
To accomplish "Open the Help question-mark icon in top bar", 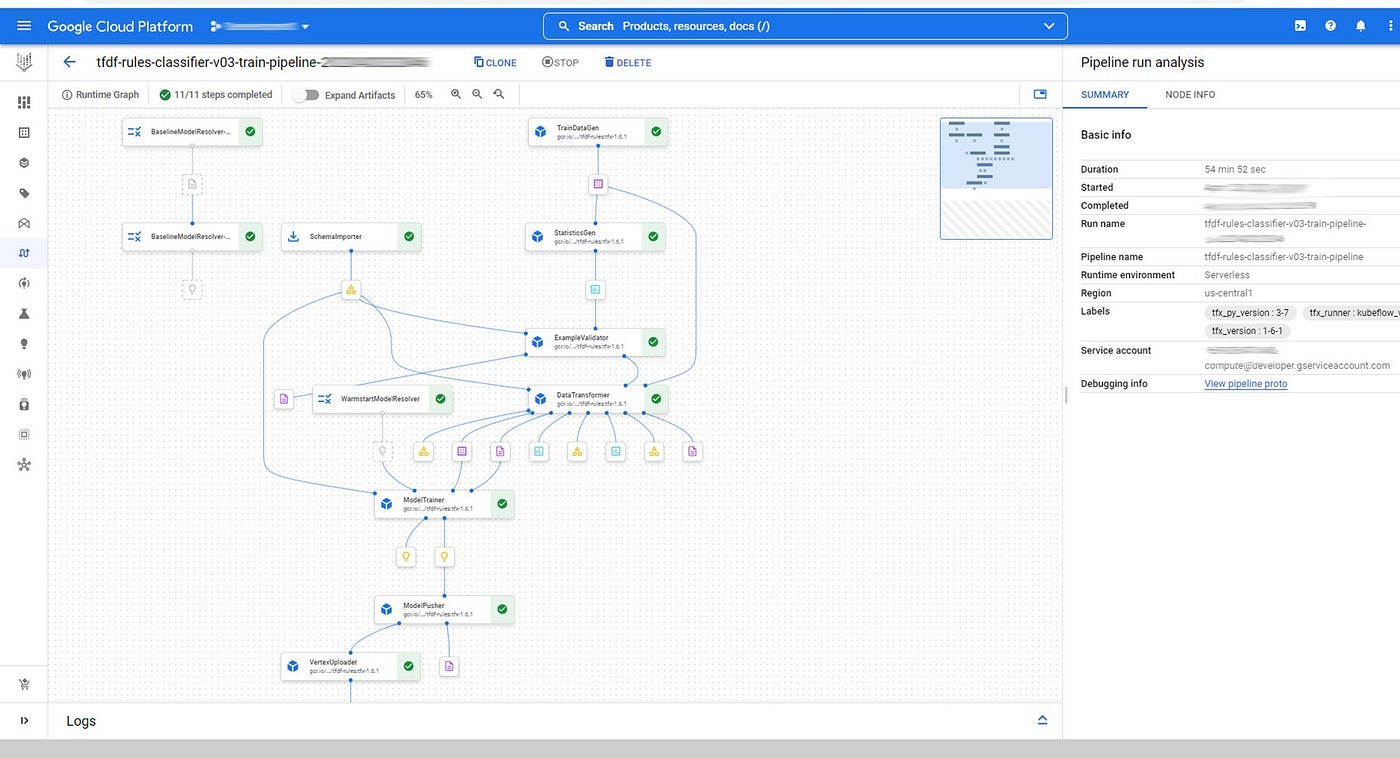I will (1330, 25).
